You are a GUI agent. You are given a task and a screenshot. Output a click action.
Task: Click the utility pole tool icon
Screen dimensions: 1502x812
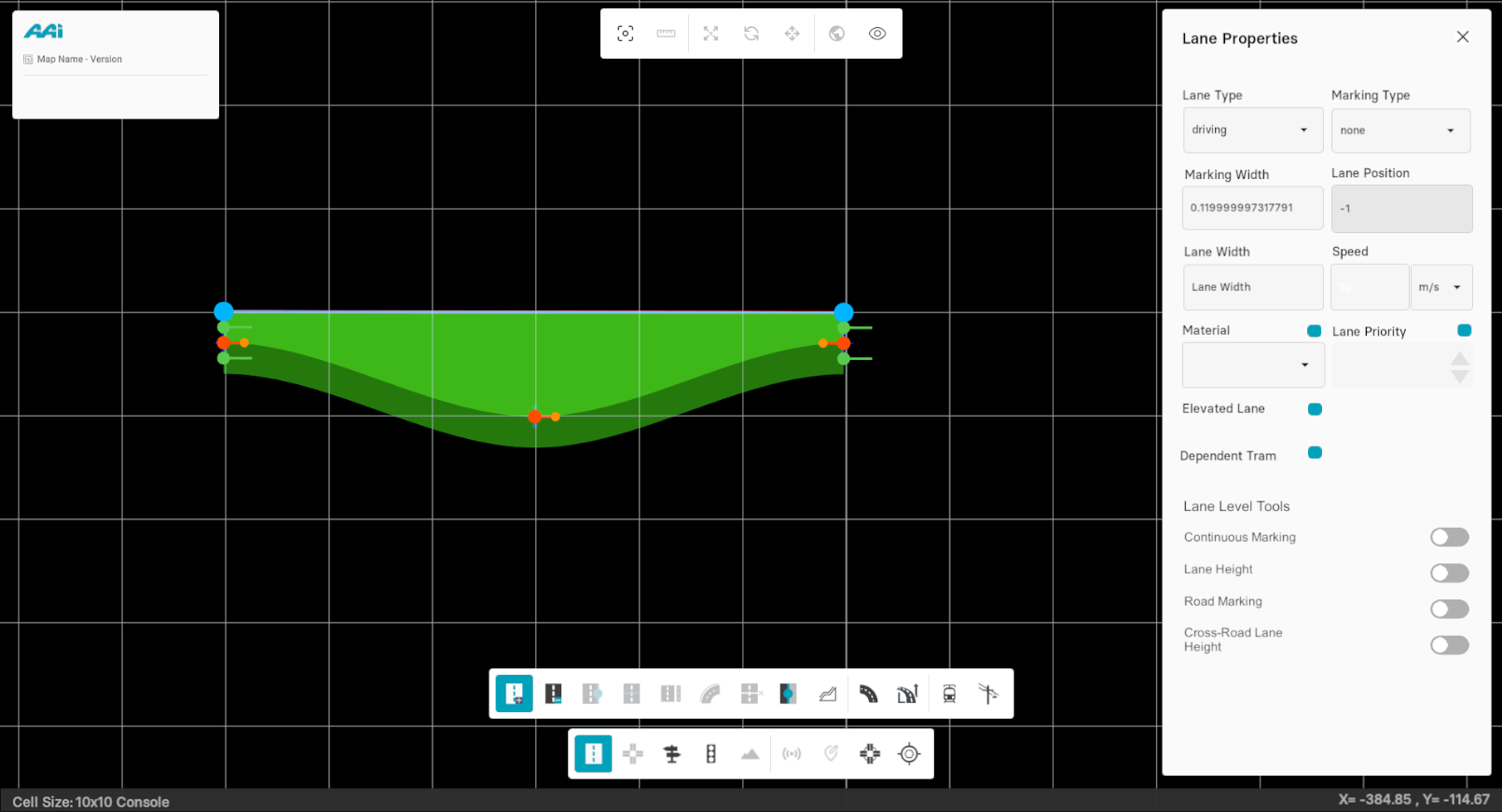(988, 694)
